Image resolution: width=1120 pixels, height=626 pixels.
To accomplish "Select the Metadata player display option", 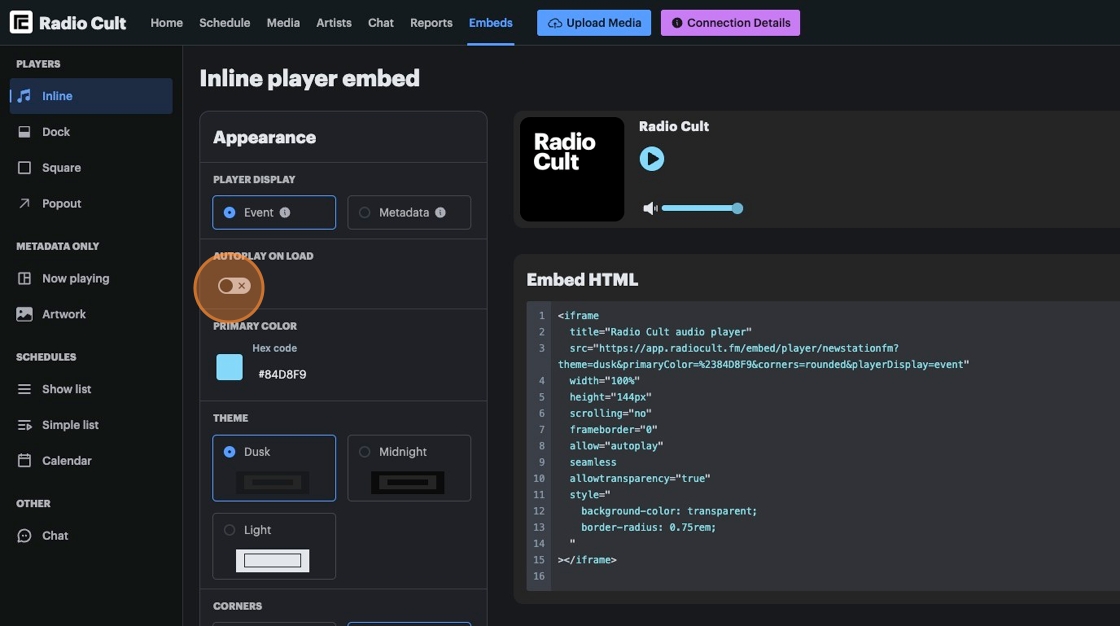I will coord(409,212).
